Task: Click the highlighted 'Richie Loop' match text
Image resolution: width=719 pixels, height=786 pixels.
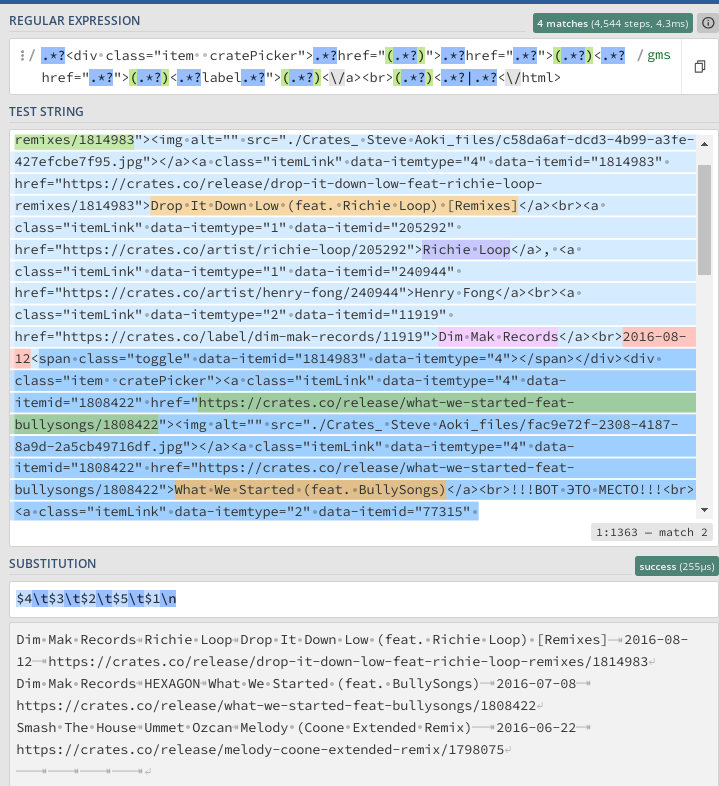Action: 466,250
